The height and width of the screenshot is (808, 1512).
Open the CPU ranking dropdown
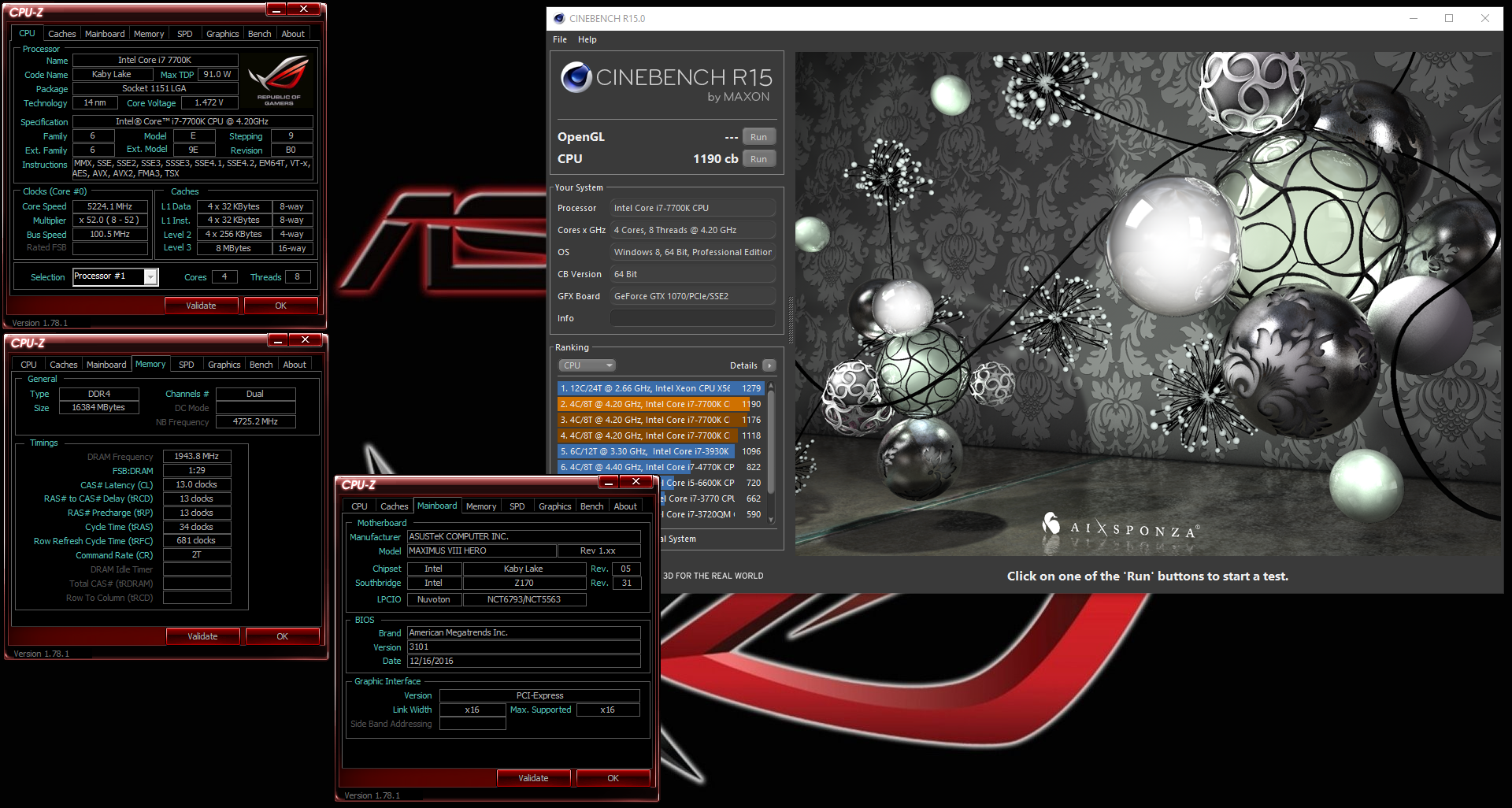[x=587, y=365]
